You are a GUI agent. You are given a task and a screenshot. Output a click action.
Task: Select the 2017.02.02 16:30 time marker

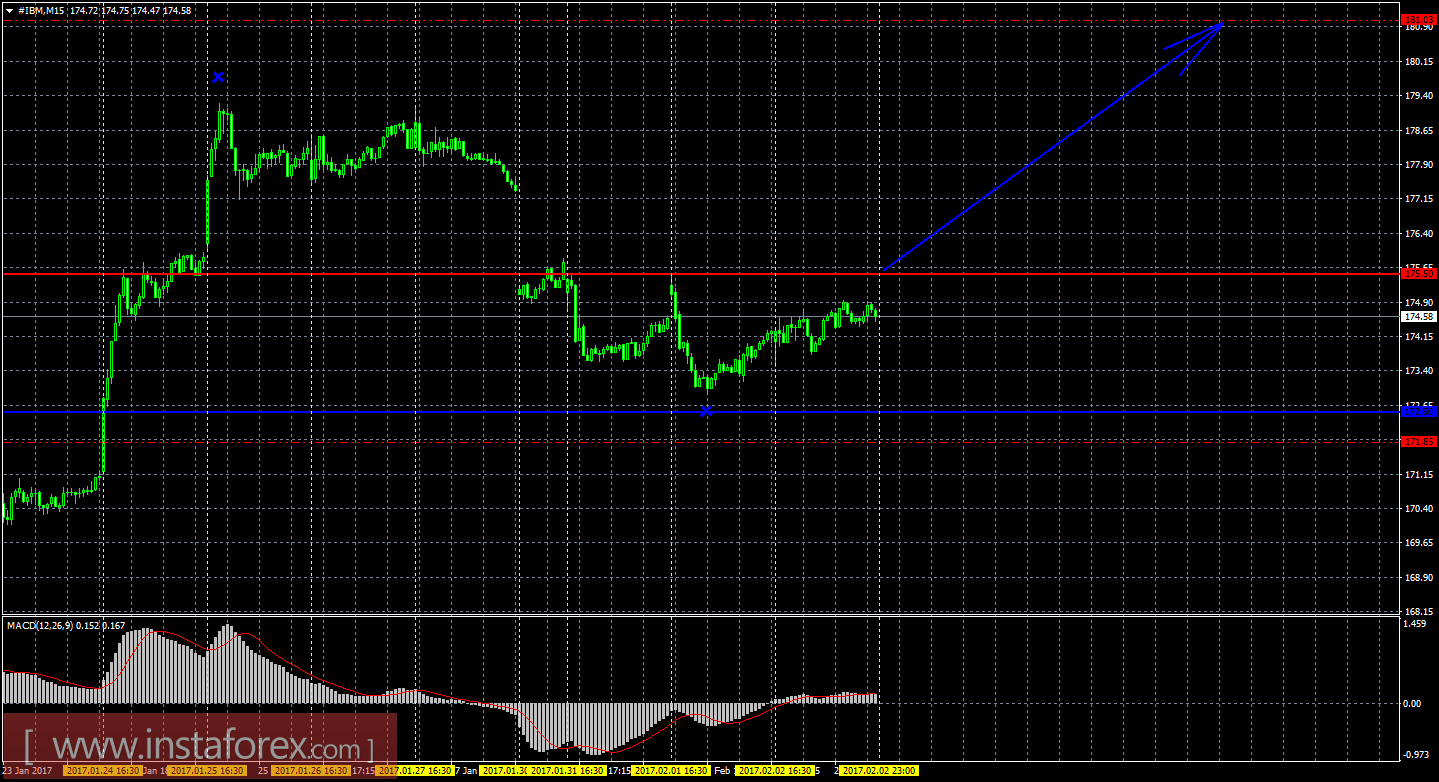click(x=776, y=771)
